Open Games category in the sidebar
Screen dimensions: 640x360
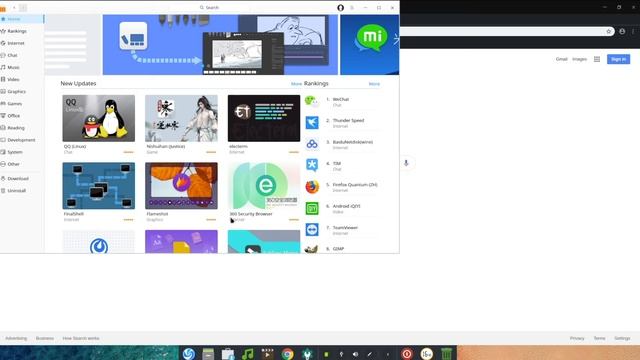pyautogui.click(x=22, y=104)
